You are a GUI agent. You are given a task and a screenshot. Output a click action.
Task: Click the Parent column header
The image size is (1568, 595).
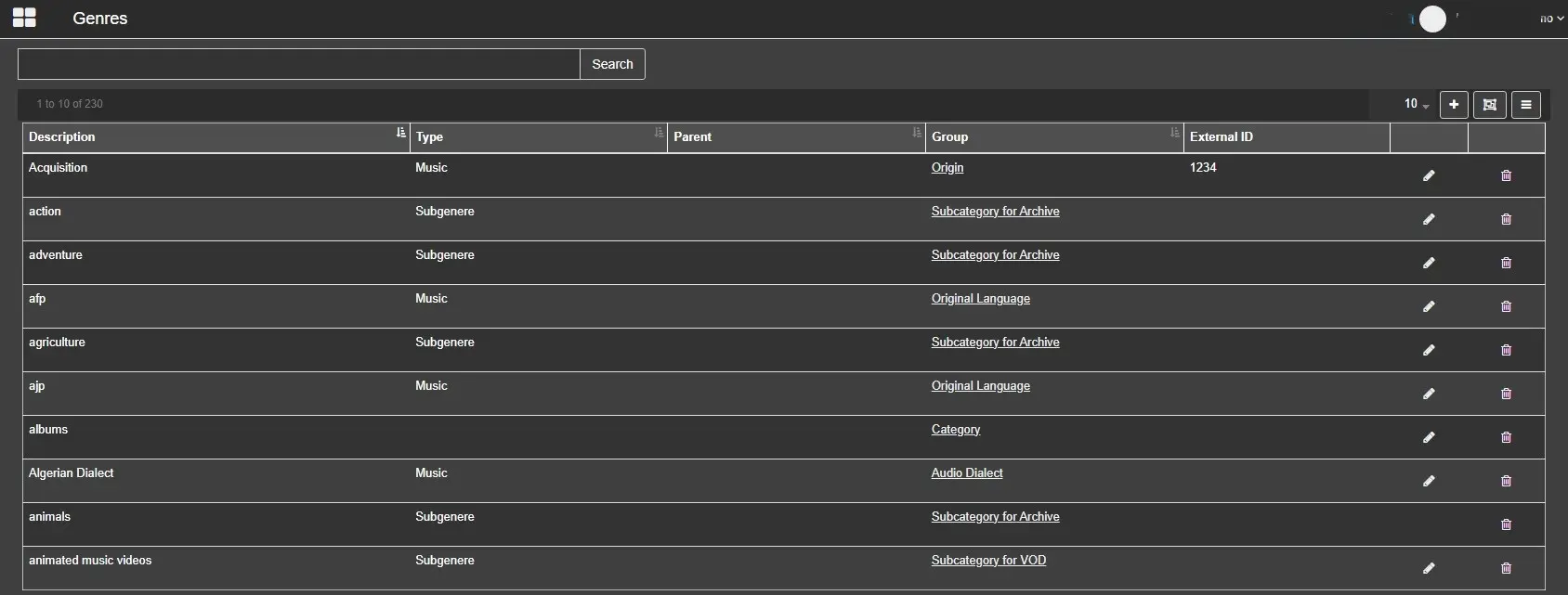click(692, 136)
